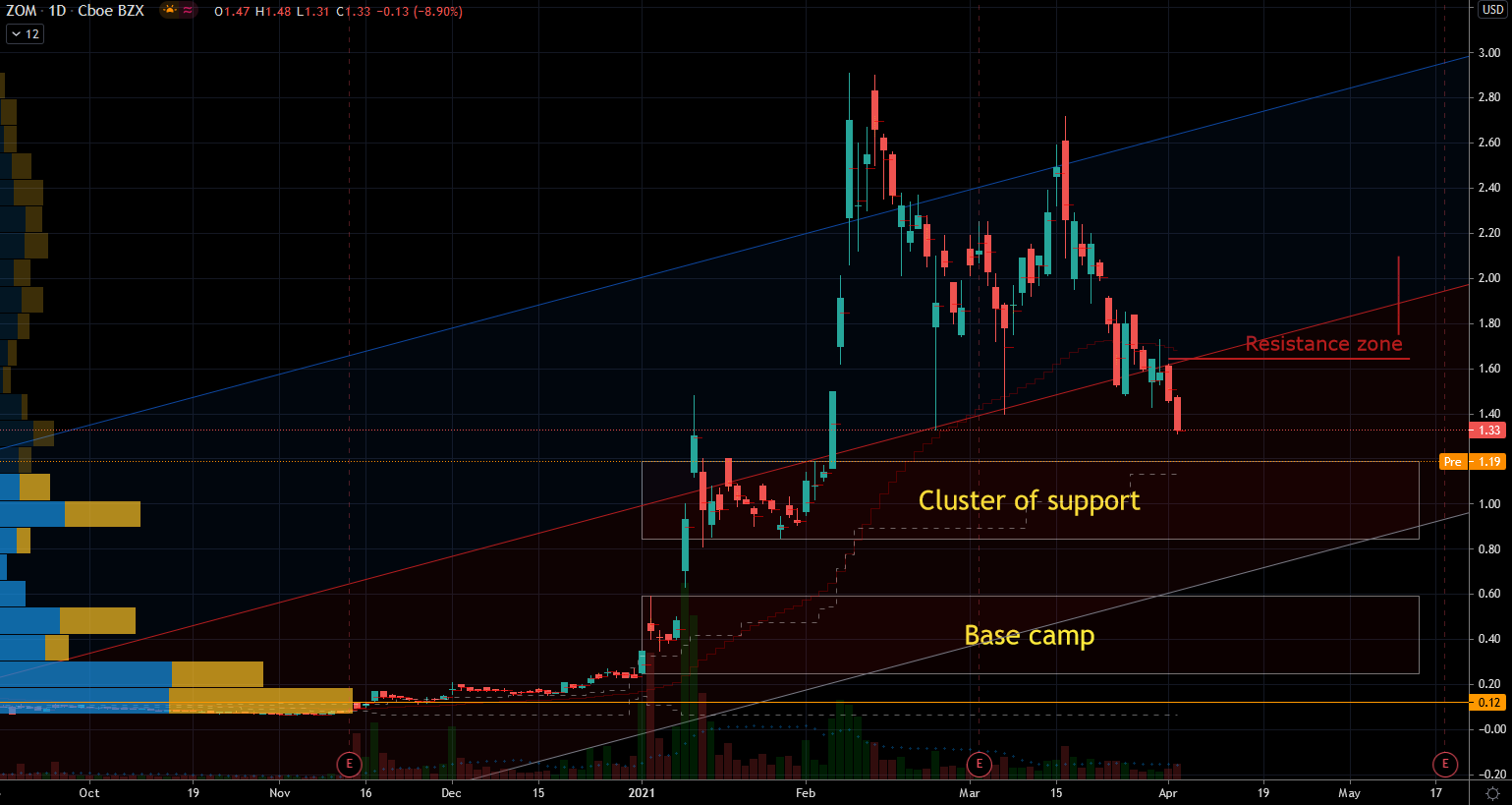Viewport: 1512px width, 805px height.
Task: Click the pink approximate-equals data status icon
Action: point(188,11)
